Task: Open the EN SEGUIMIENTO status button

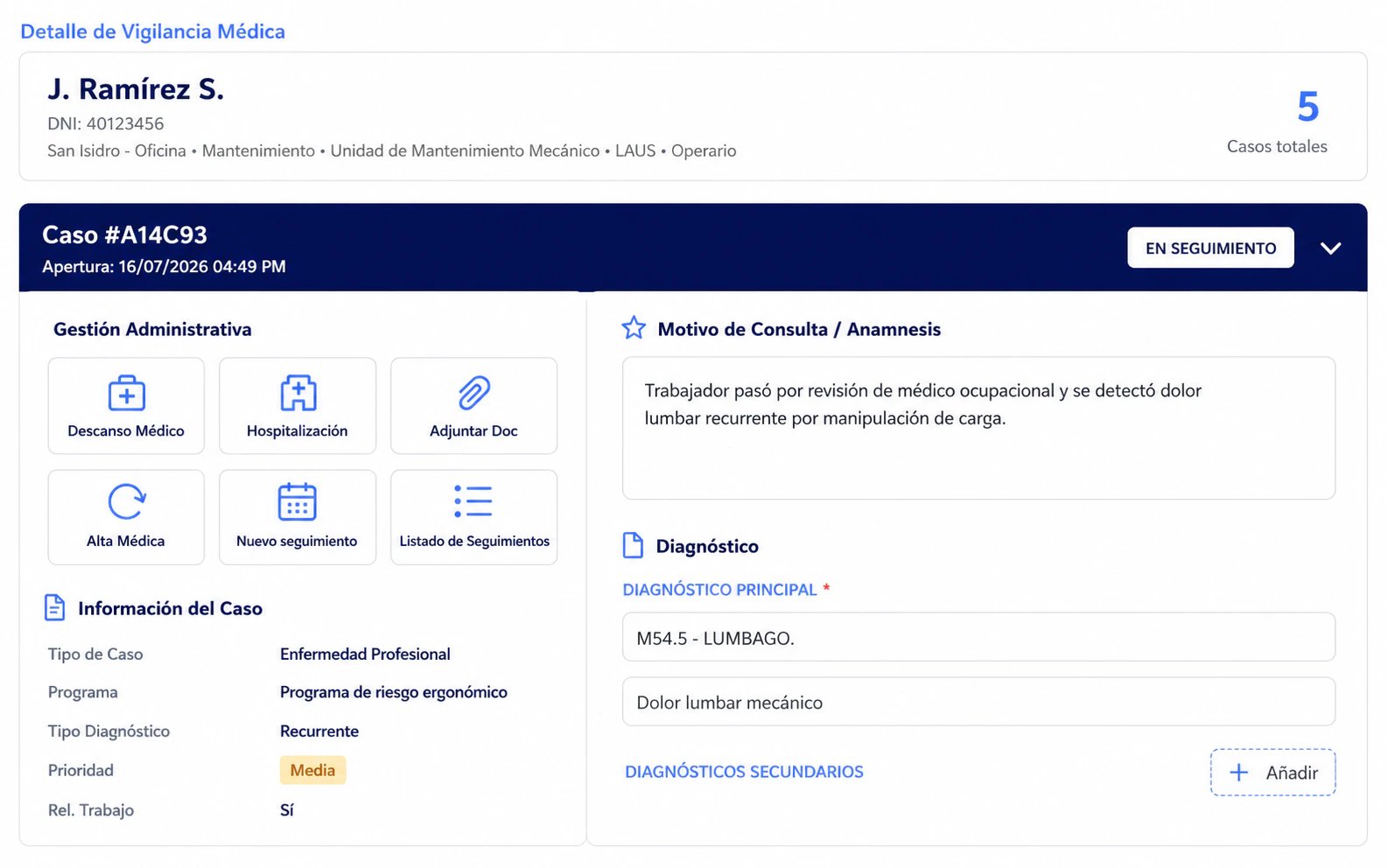Action: click(x=1210, y=248)
